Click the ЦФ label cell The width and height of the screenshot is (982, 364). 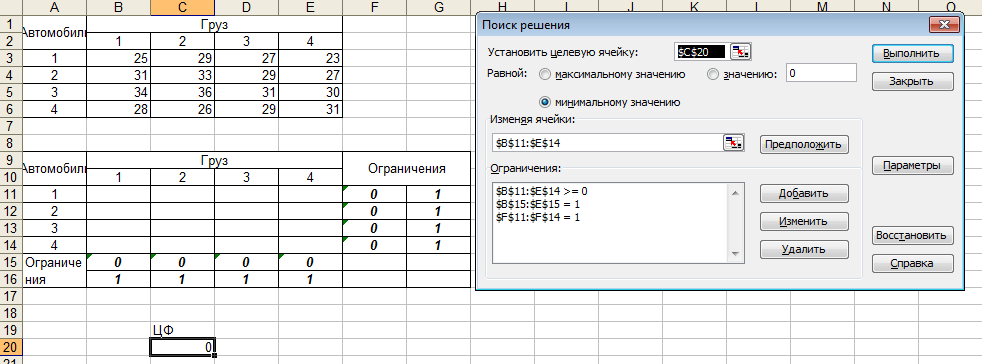pyautogui.click(x=182, y=330)
